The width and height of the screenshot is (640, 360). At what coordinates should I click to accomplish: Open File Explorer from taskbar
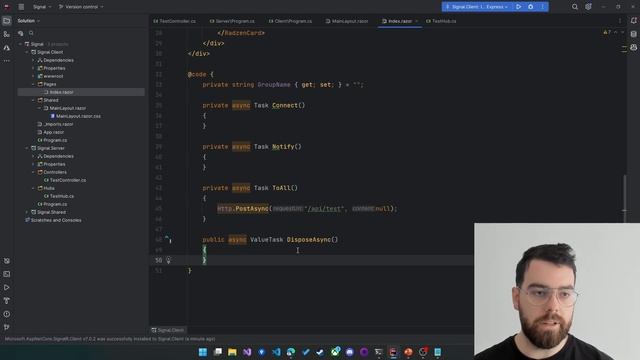(x=232, y=352)
